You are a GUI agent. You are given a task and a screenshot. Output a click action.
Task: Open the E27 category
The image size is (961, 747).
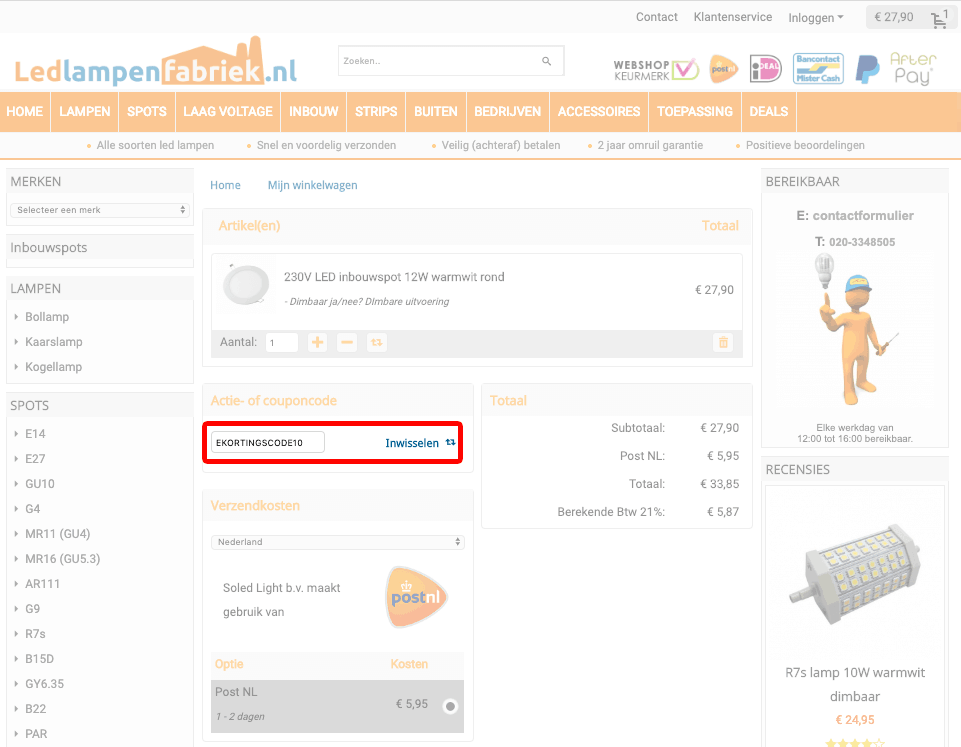35,459
